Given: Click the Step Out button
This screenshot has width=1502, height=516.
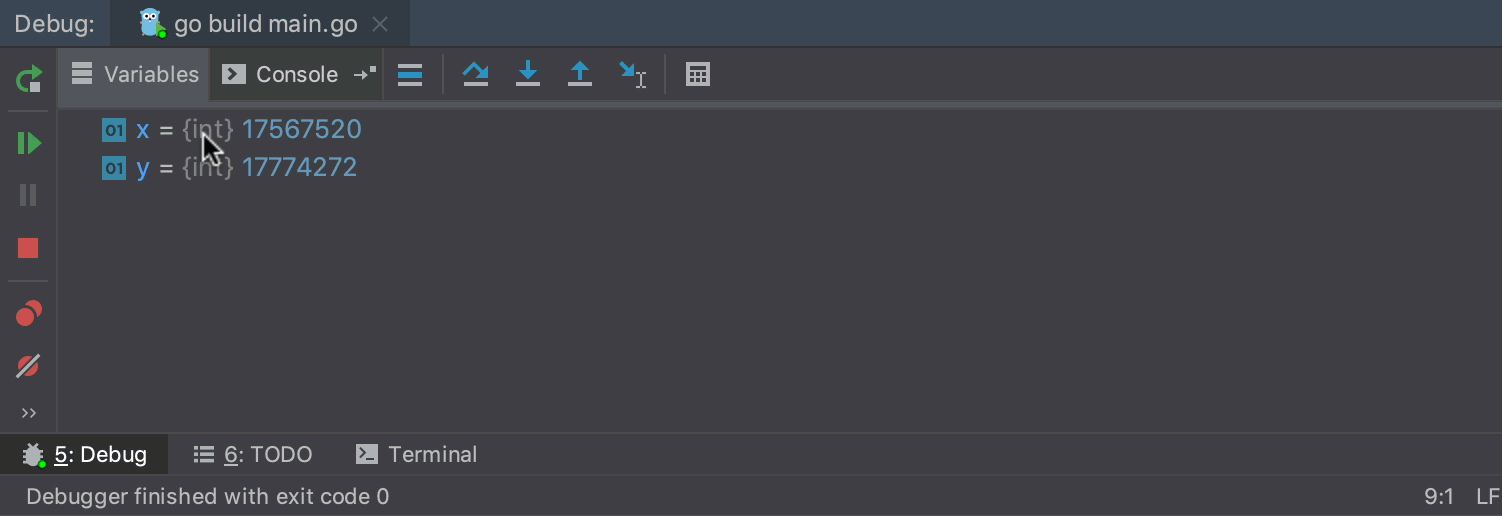Looking at the screenshot, I should pos(580,75).
